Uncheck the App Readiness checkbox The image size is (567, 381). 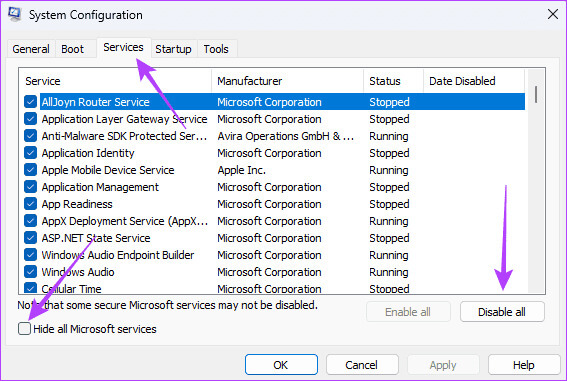(30, 204)
